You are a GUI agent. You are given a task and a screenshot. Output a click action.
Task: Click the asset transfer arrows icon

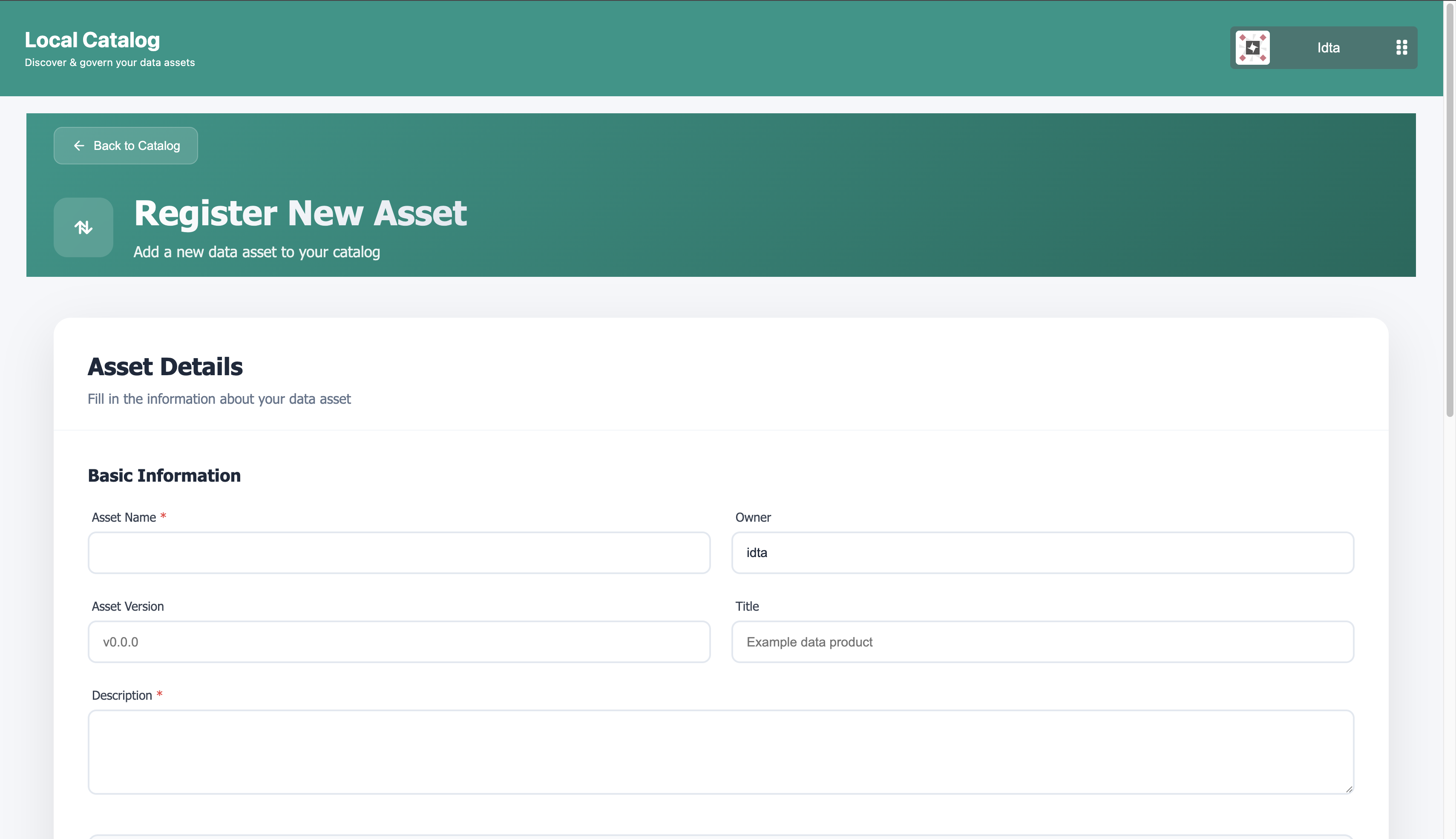[83, 227]
